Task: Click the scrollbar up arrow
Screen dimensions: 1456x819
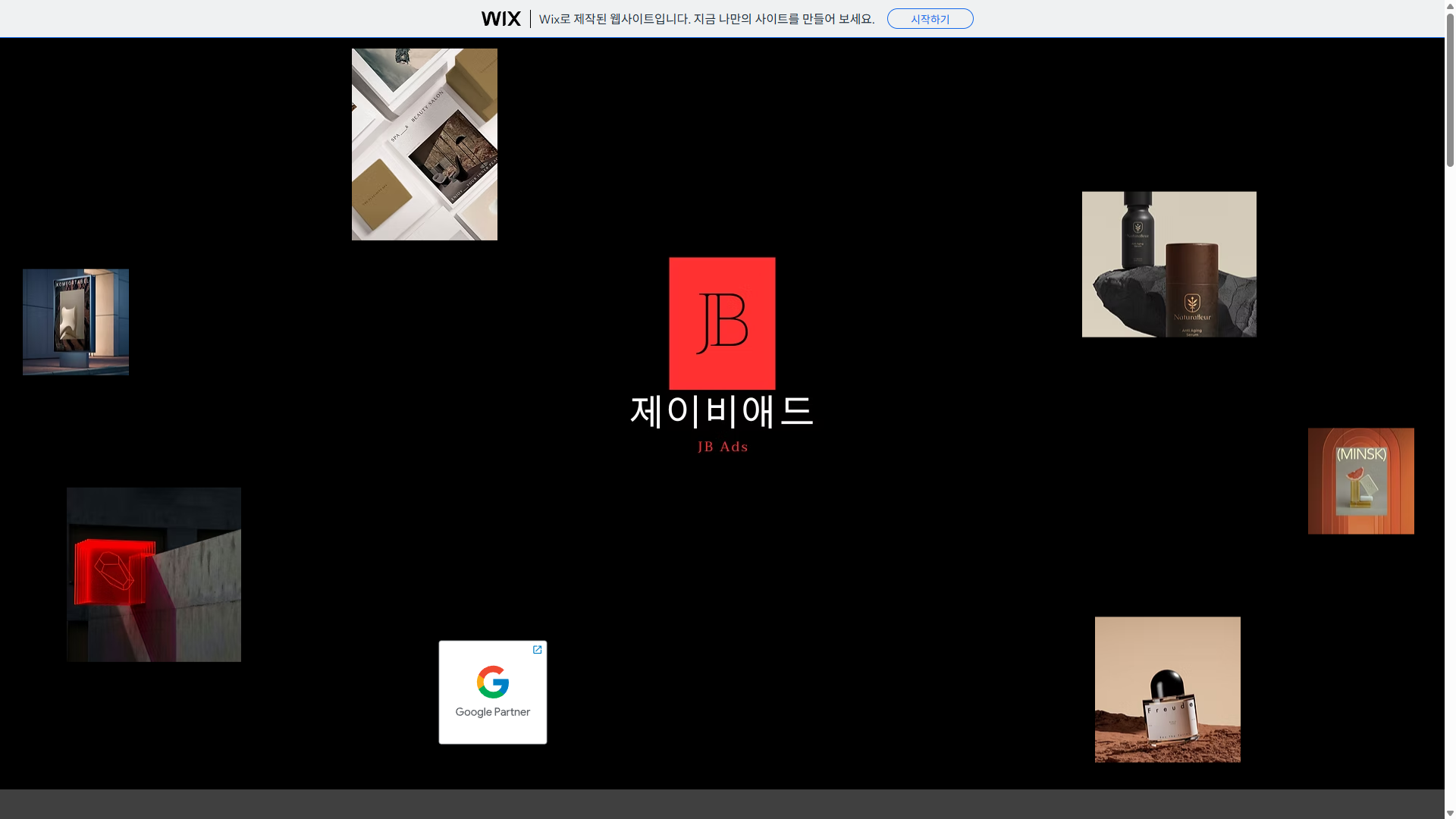Action: pyautogui.click(x=1450, y=5)
